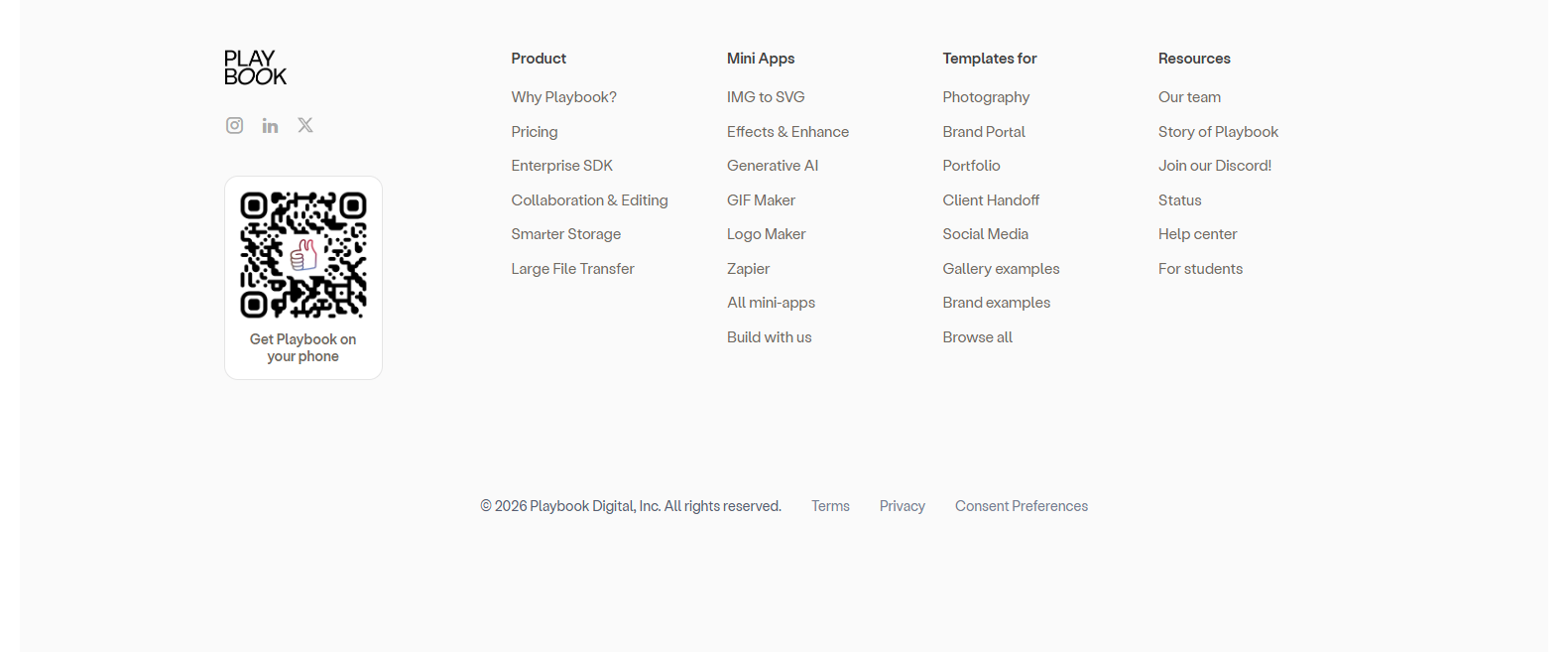The image size is (1568, 652).
Task: Open Playbook's Instagram profile
Action: point(234,125)
